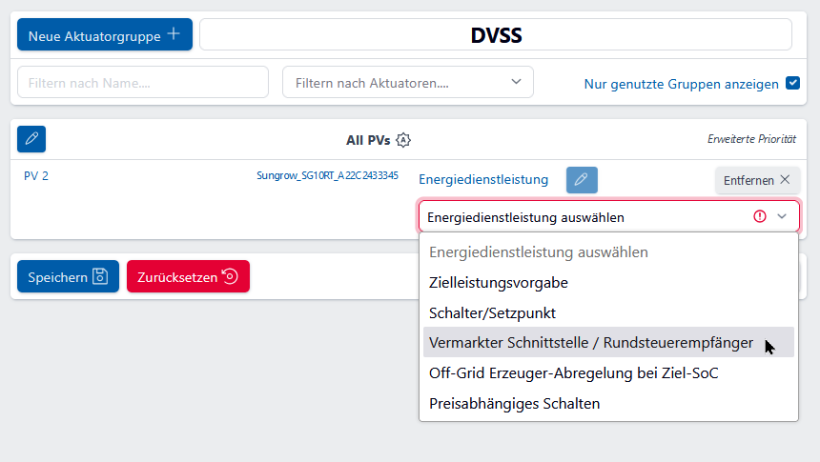Collapse the Energiedienstleistung auswählen dropdown chevron
The width and height of the screenshot is (820, 462).
pyautogui.click(x=782, y=216)
